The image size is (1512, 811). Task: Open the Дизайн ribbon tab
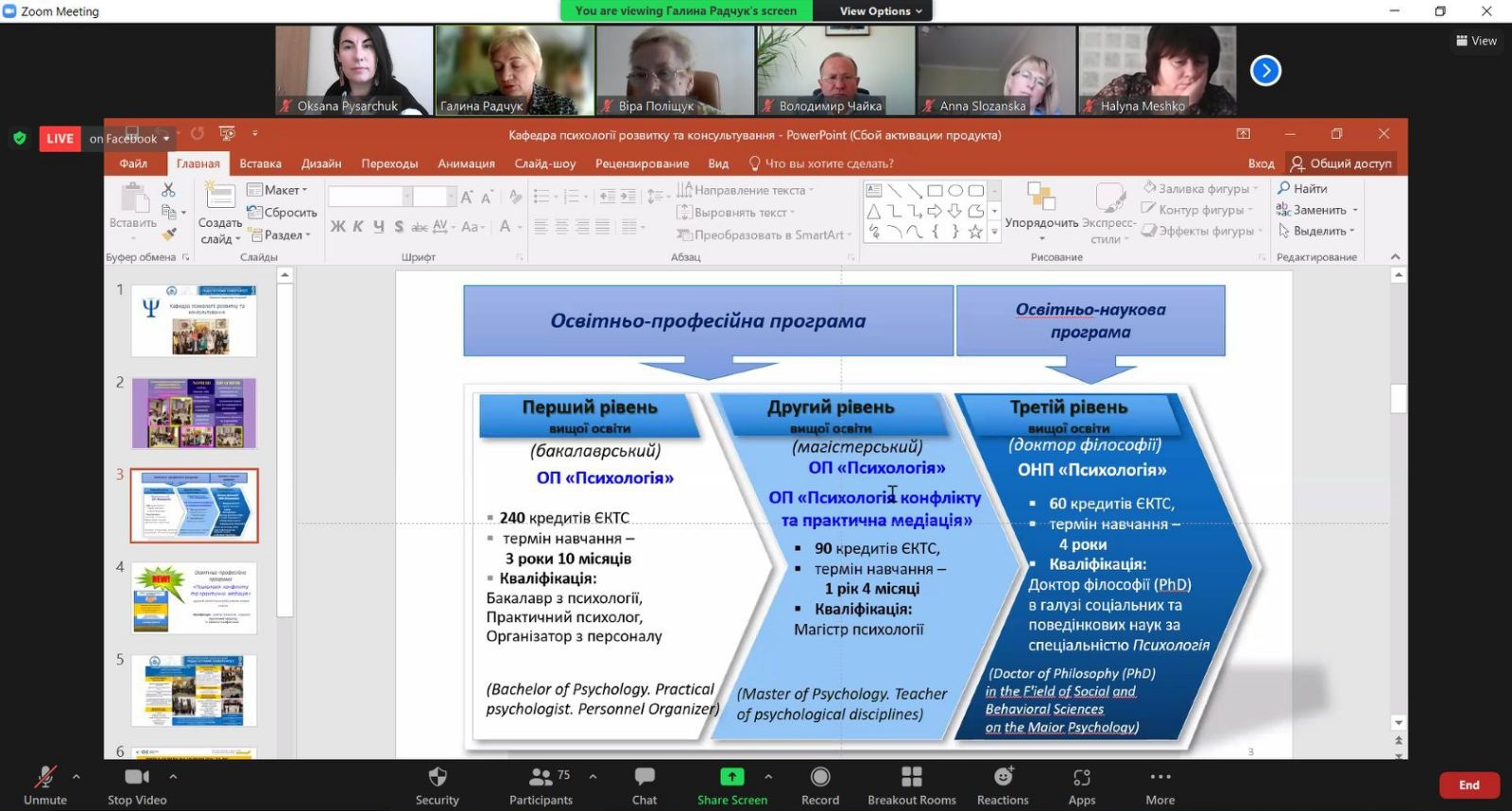pos(321,164)
